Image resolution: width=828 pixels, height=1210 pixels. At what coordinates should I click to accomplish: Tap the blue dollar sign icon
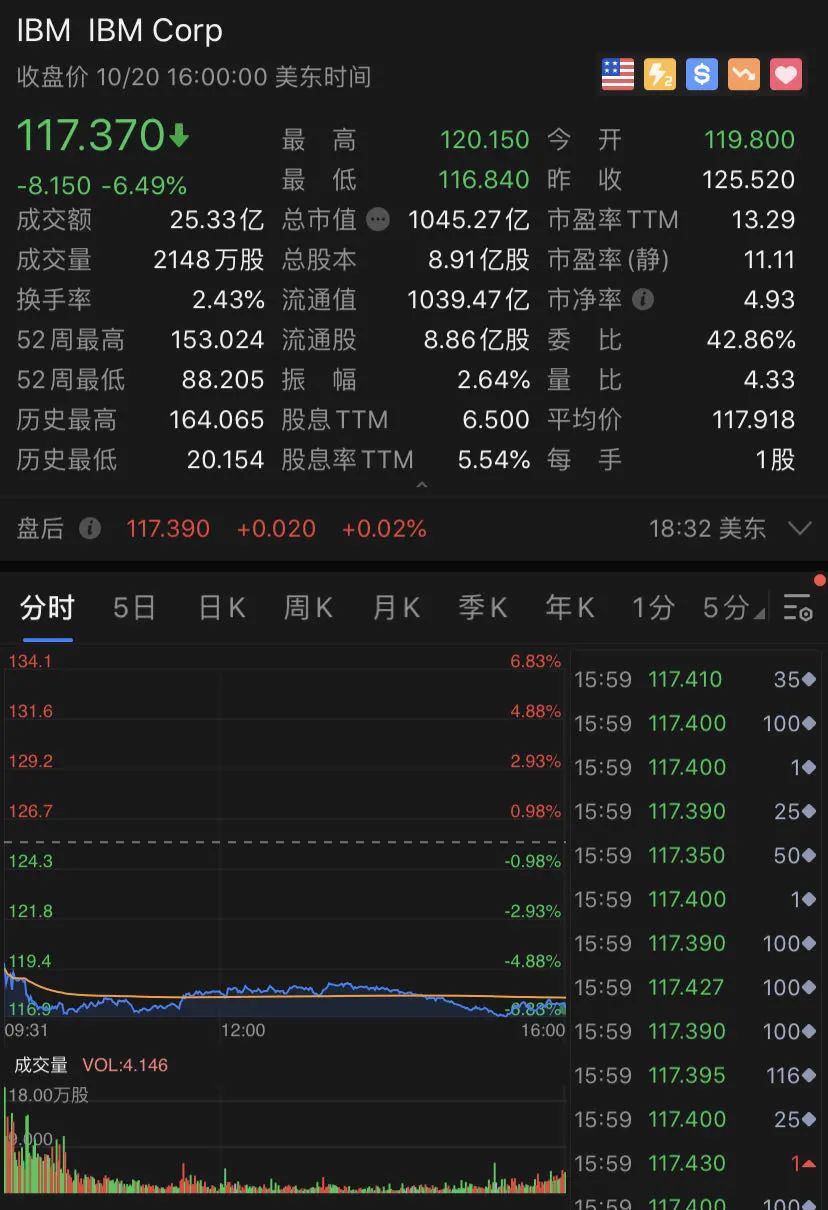(701, 75)
